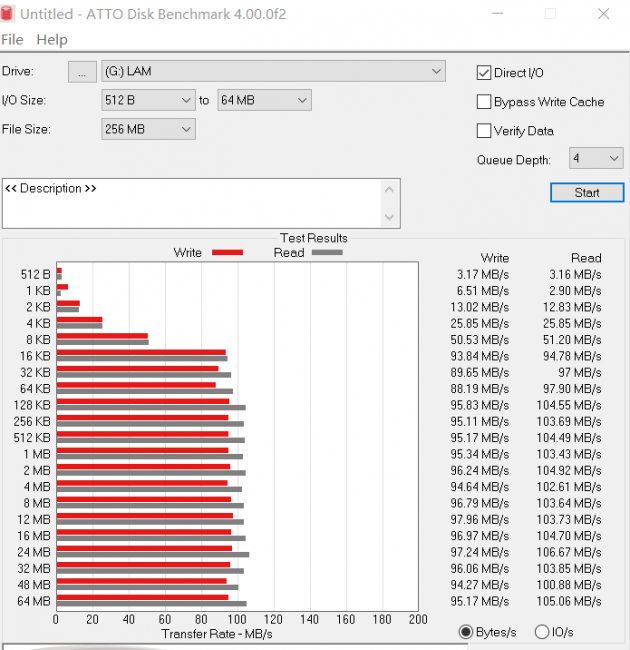
Task: Click the Read value 2.90 MB/s
Action: 575,291
